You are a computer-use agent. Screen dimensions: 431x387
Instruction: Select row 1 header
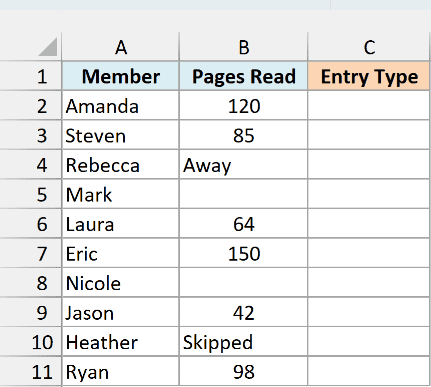pyautogui.click(x=31, y=76)
